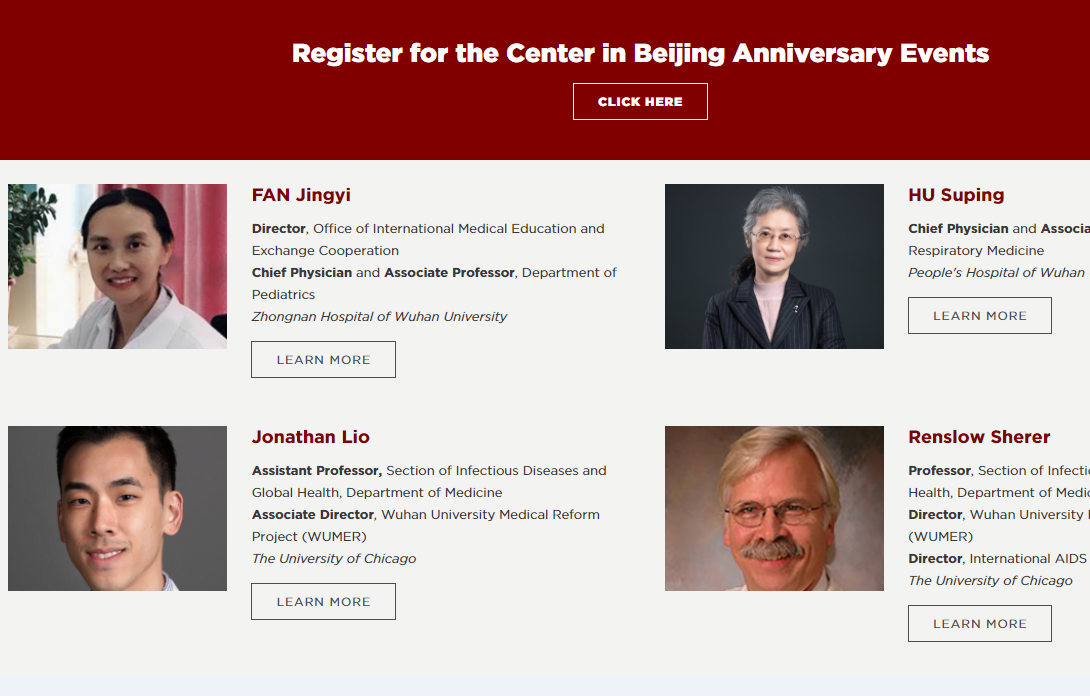Image resolution: width=1090 pixels, height=696 pixels.
Task: Click the photo beside FAN Jingyi's name
Action: pyautogui.click(x=117, y=266)
